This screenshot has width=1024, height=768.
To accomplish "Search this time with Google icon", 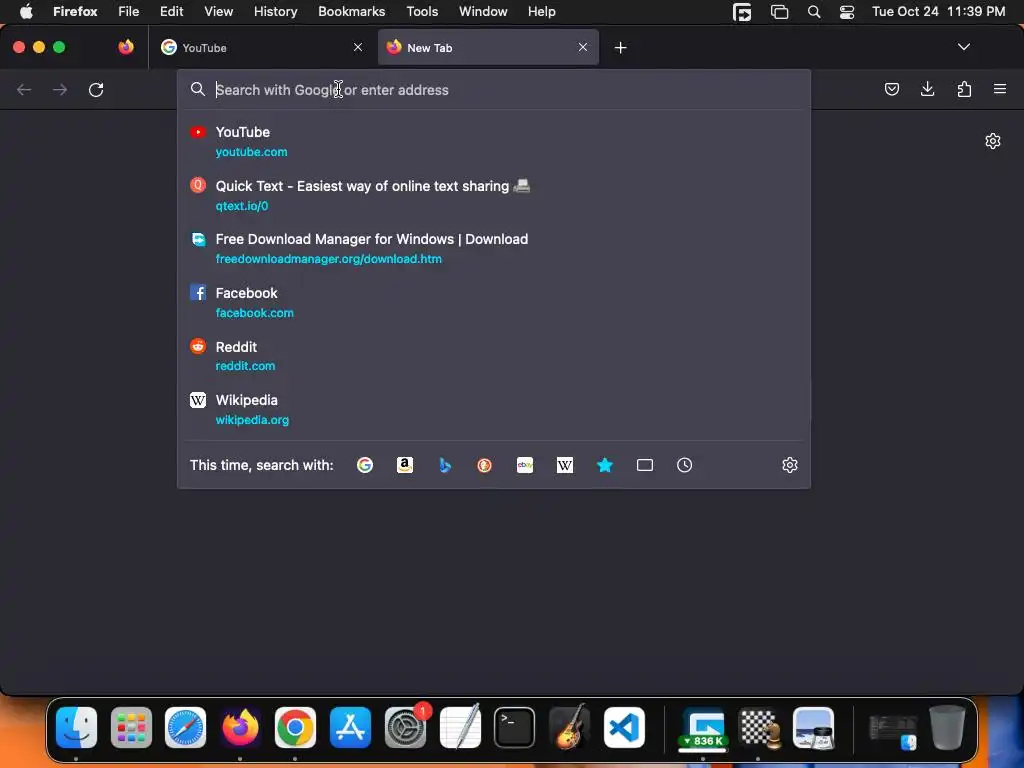I will pyautogui.click(x=365, y=465).
